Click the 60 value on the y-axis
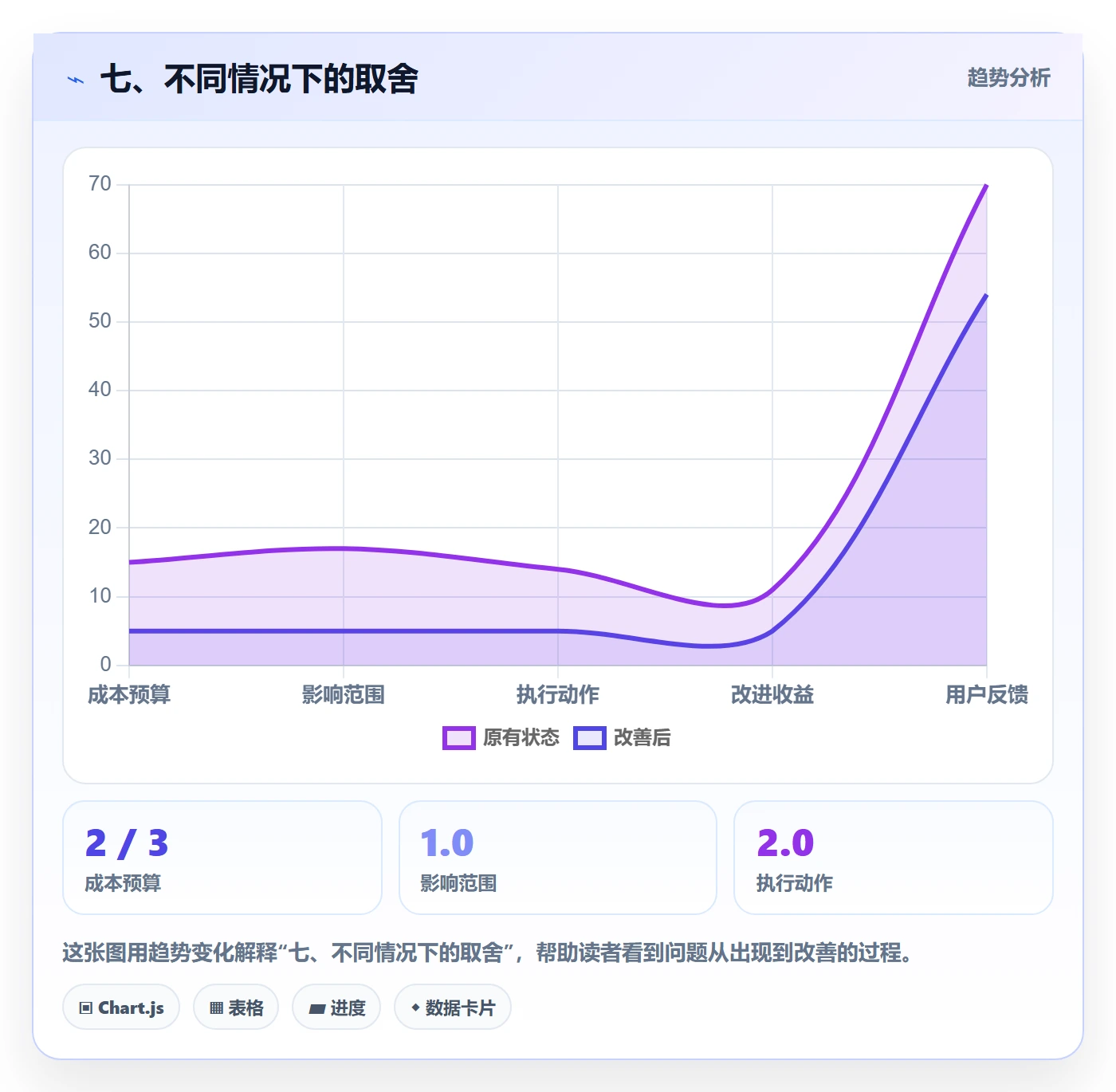This screenshot has height=1092, width=1116. pos(100,253)
